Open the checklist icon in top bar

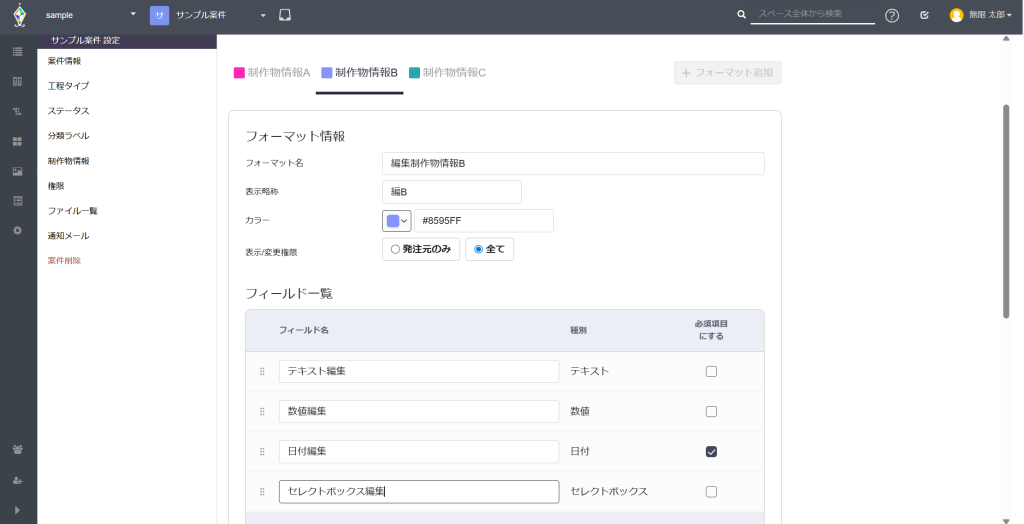coord(925,15)
